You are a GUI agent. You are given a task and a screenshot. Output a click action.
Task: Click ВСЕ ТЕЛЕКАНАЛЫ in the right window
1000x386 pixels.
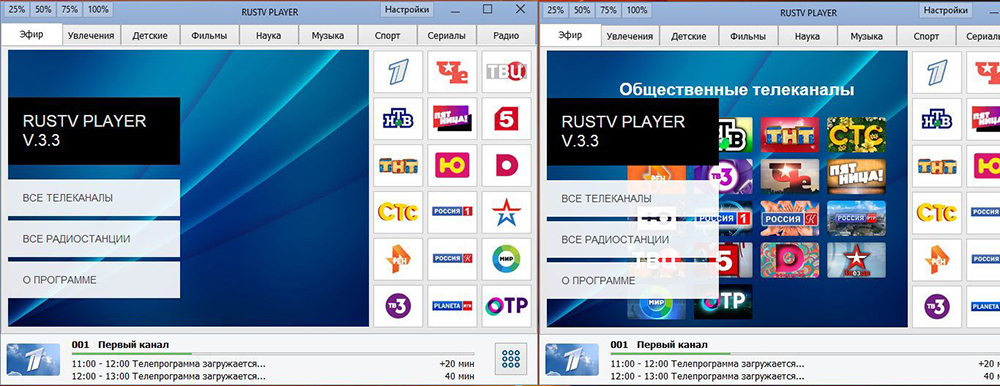[633, 198]
